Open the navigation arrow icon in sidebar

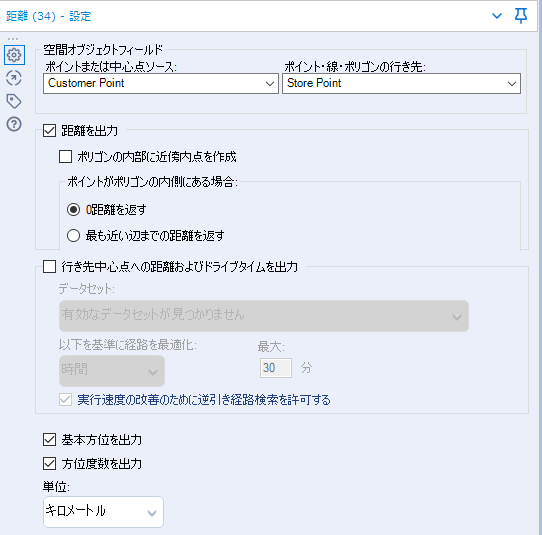tap(14, 78)
